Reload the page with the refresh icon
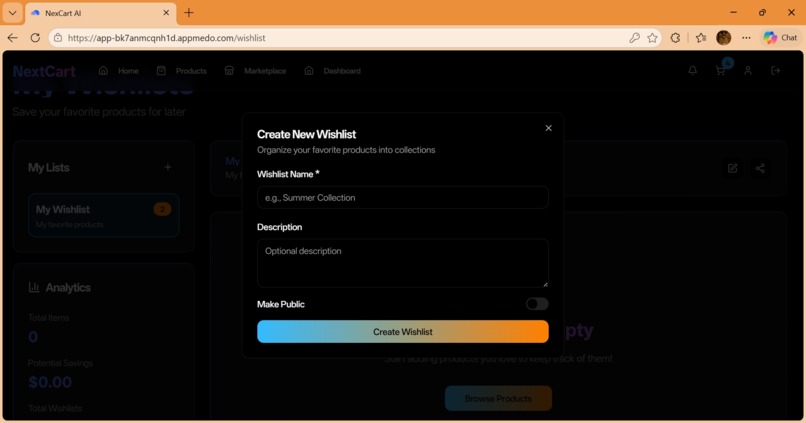Screen dimensions: 806x423 pyautogui.click(x=35, y=38)
